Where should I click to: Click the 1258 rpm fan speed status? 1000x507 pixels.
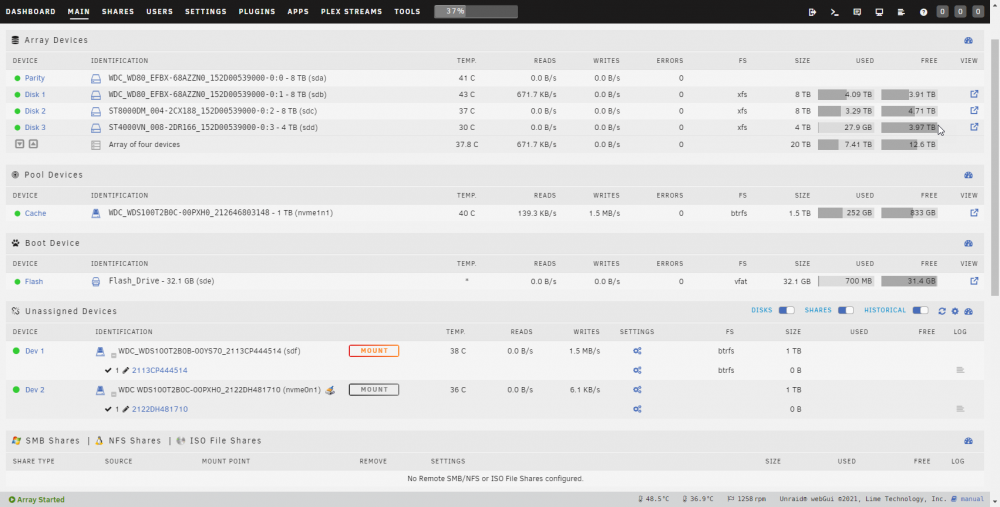coord(745,499)
